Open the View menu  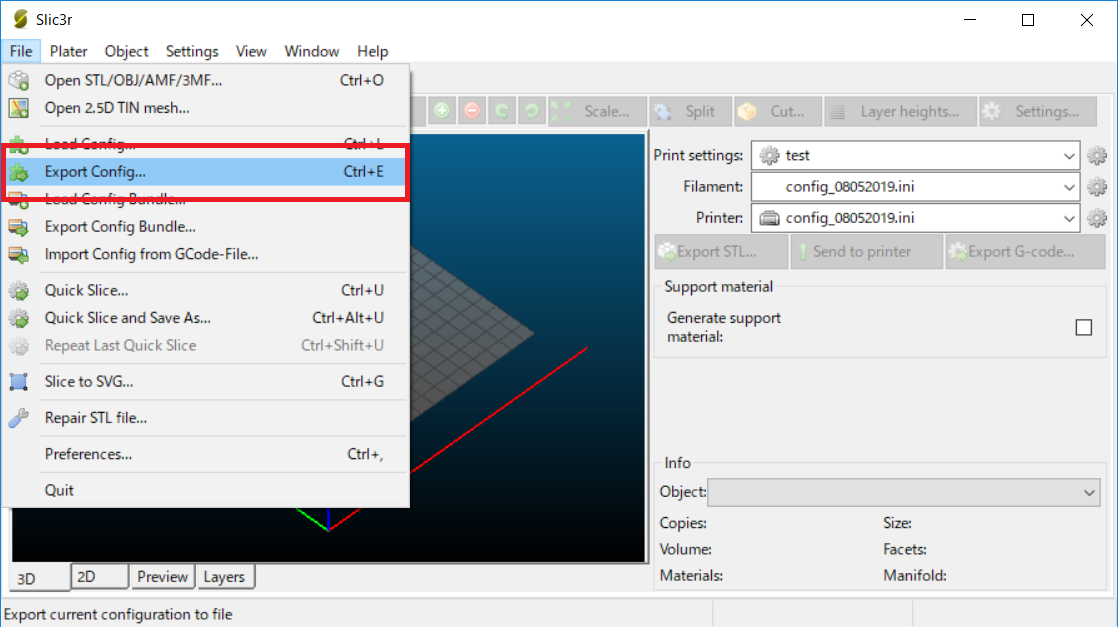pos(251,51)
